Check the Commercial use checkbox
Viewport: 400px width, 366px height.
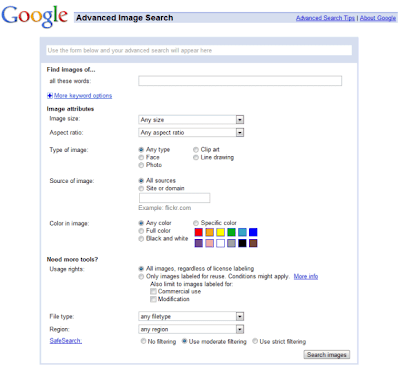coord(153,292)
